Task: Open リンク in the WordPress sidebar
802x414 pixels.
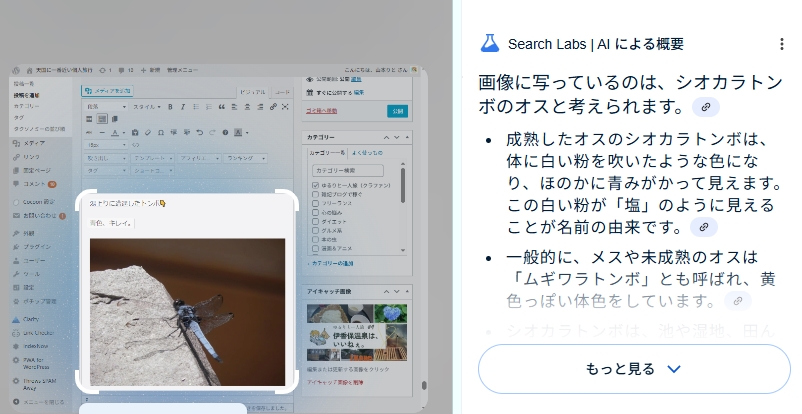Action: [31, 157]
